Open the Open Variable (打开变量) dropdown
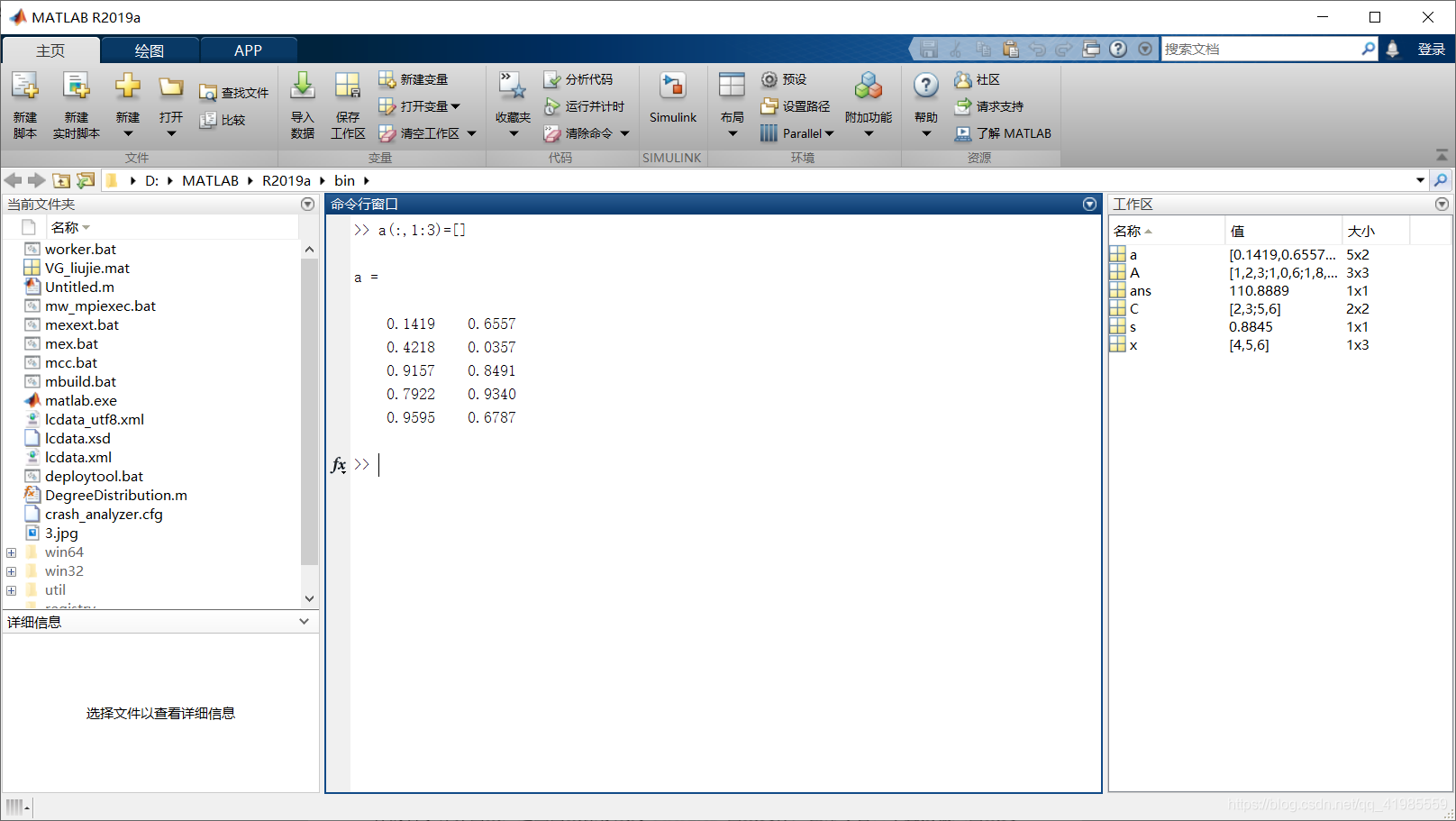This screenshot has height=821, width=1456. [419, 106]
